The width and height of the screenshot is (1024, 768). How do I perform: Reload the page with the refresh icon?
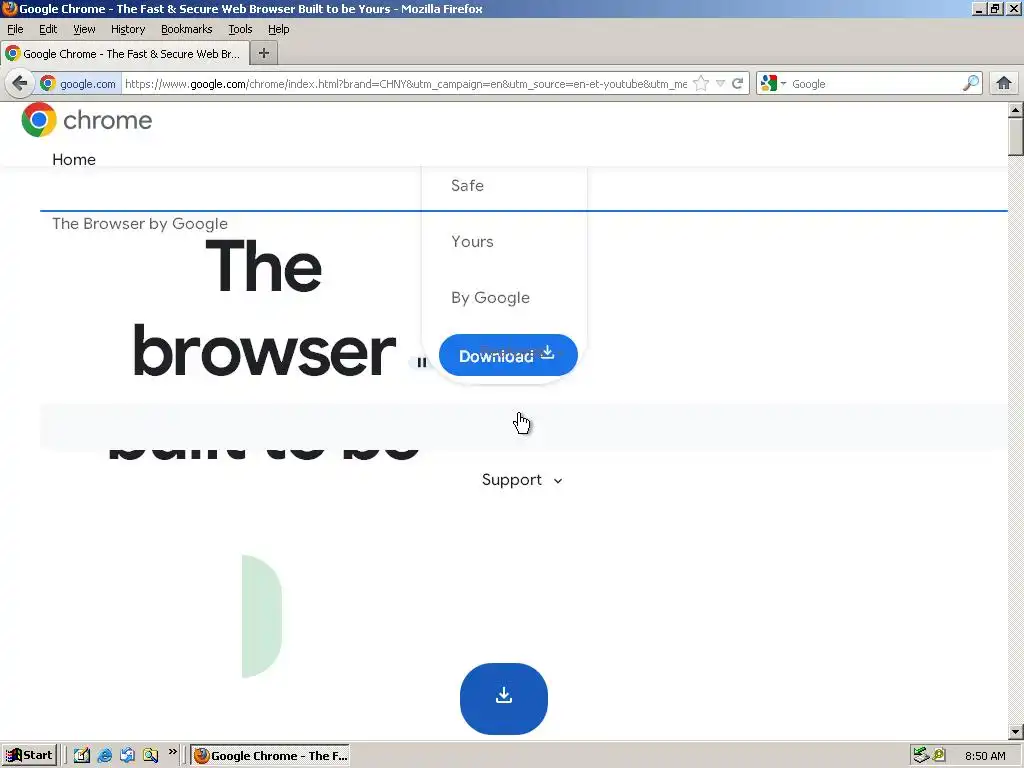(x=738, y=84)
